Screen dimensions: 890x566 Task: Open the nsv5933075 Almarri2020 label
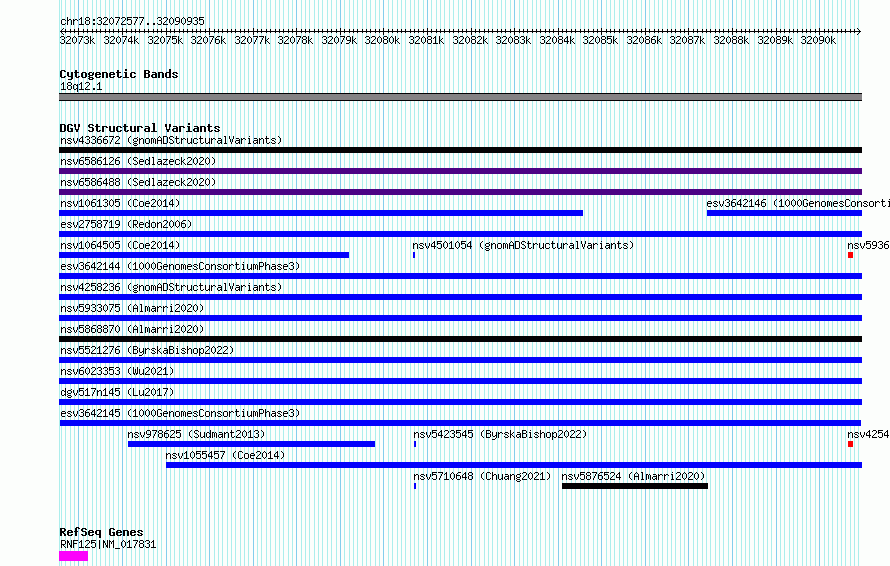[x=132, y=308]
